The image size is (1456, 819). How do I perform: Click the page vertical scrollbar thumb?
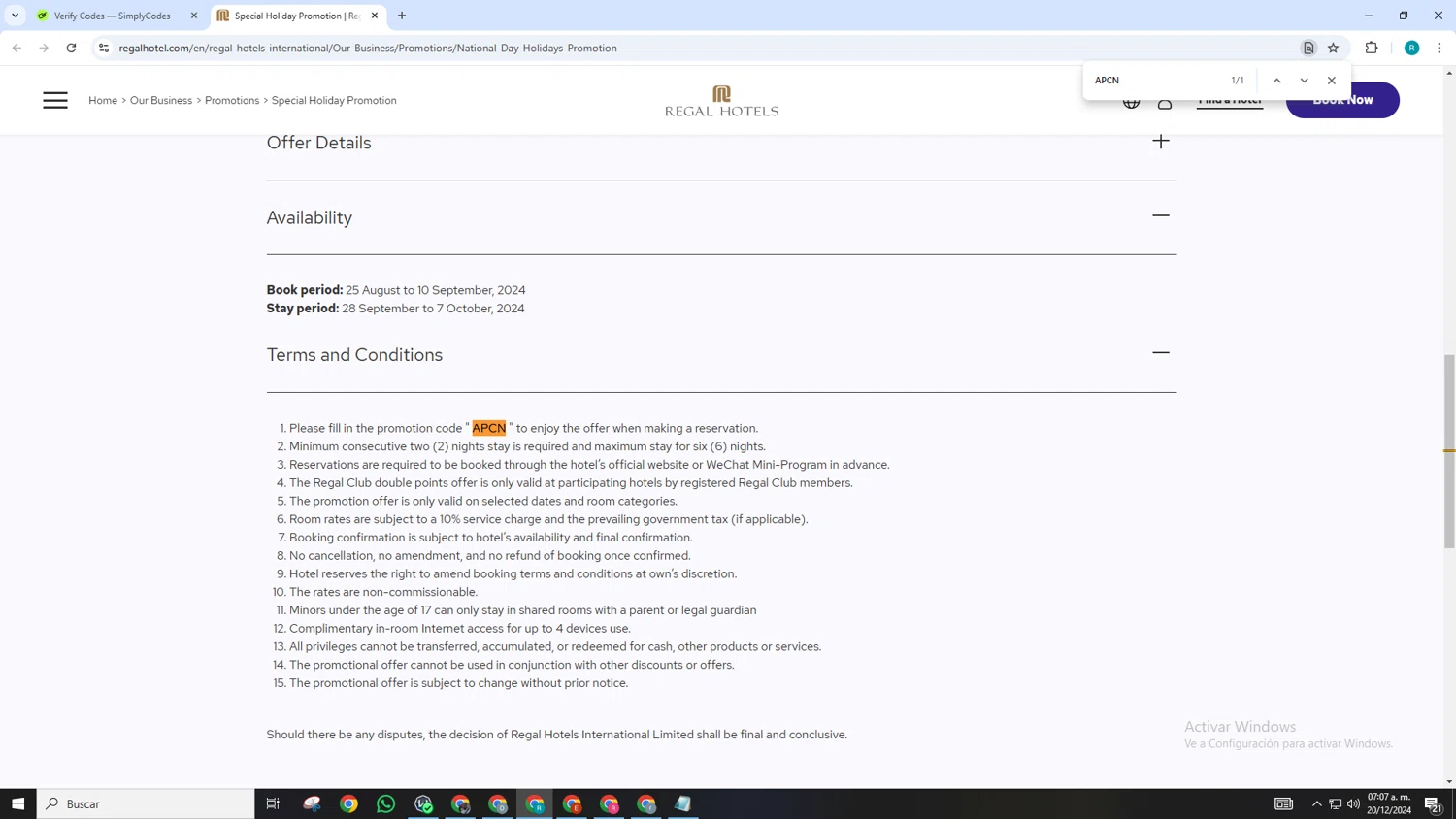[x=1449, y=451]
